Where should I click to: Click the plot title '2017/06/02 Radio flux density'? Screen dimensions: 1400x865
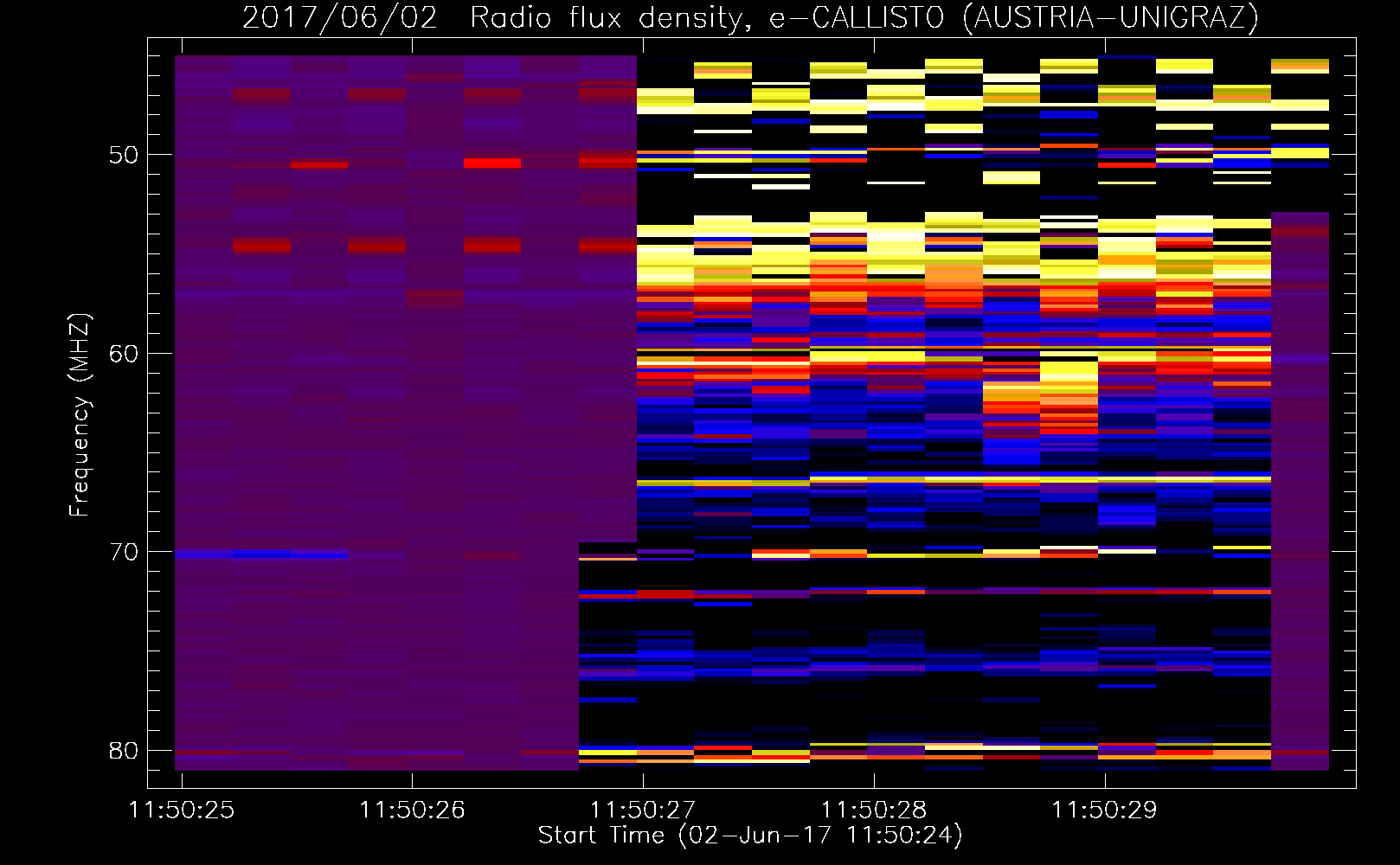750,17
